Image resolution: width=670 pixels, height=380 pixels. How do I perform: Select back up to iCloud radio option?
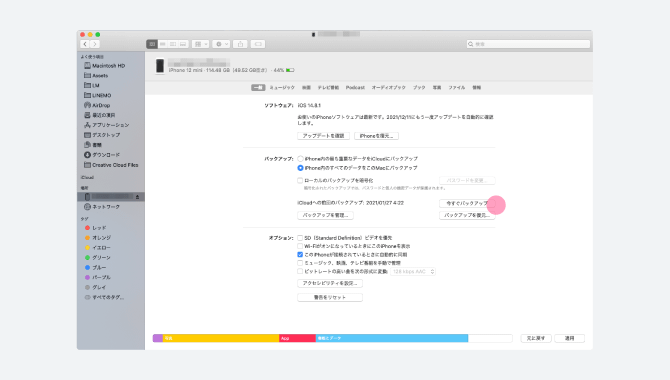click(300, 159)
